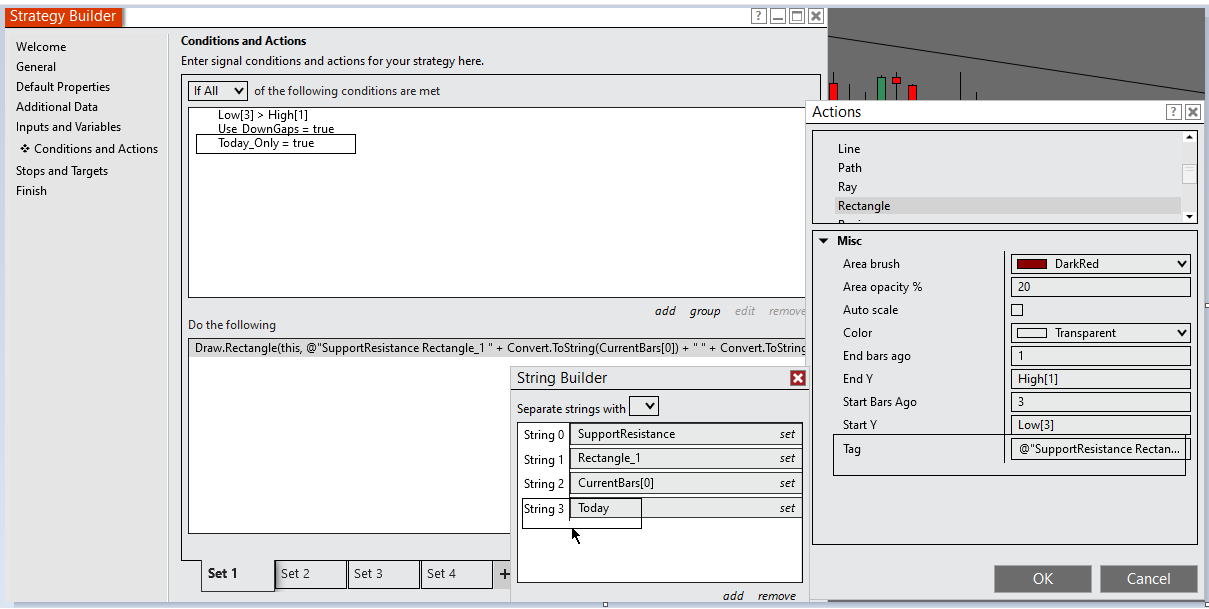
Task: Click Cancel in the Actions window
Action: tap(1149, 579)
